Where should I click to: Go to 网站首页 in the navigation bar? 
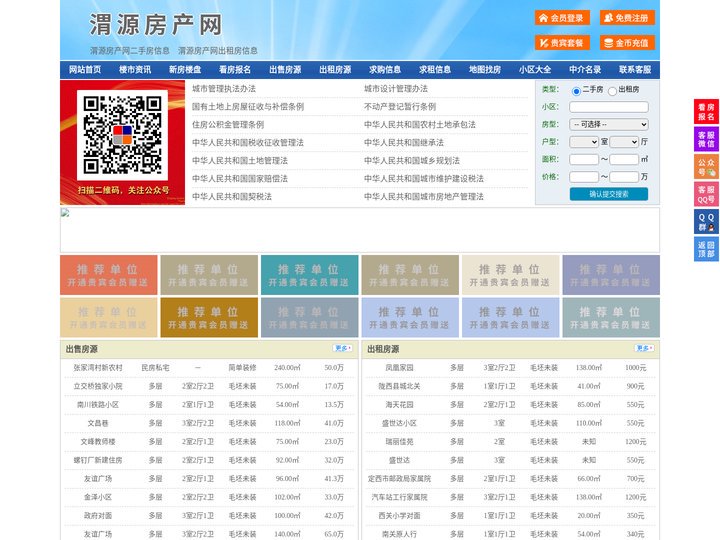tap(85, 70)
